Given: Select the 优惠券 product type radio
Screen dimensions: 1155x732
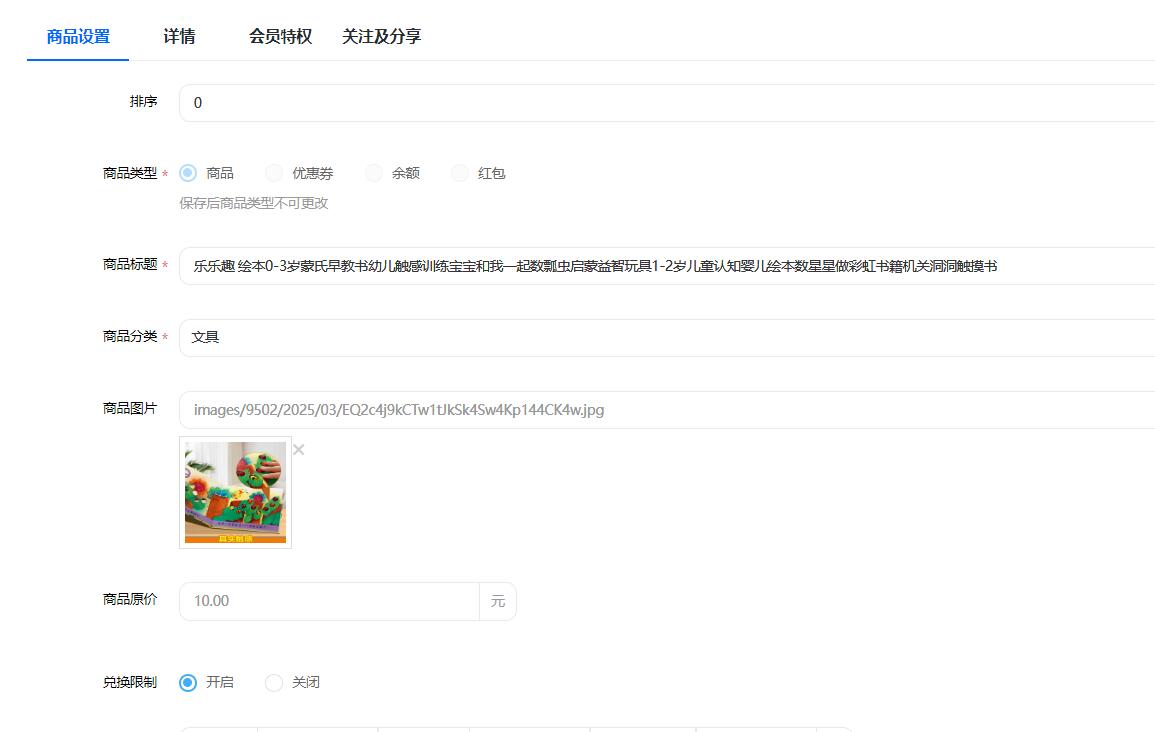Looking at the screenshot, I should click(x=274, y=173).
